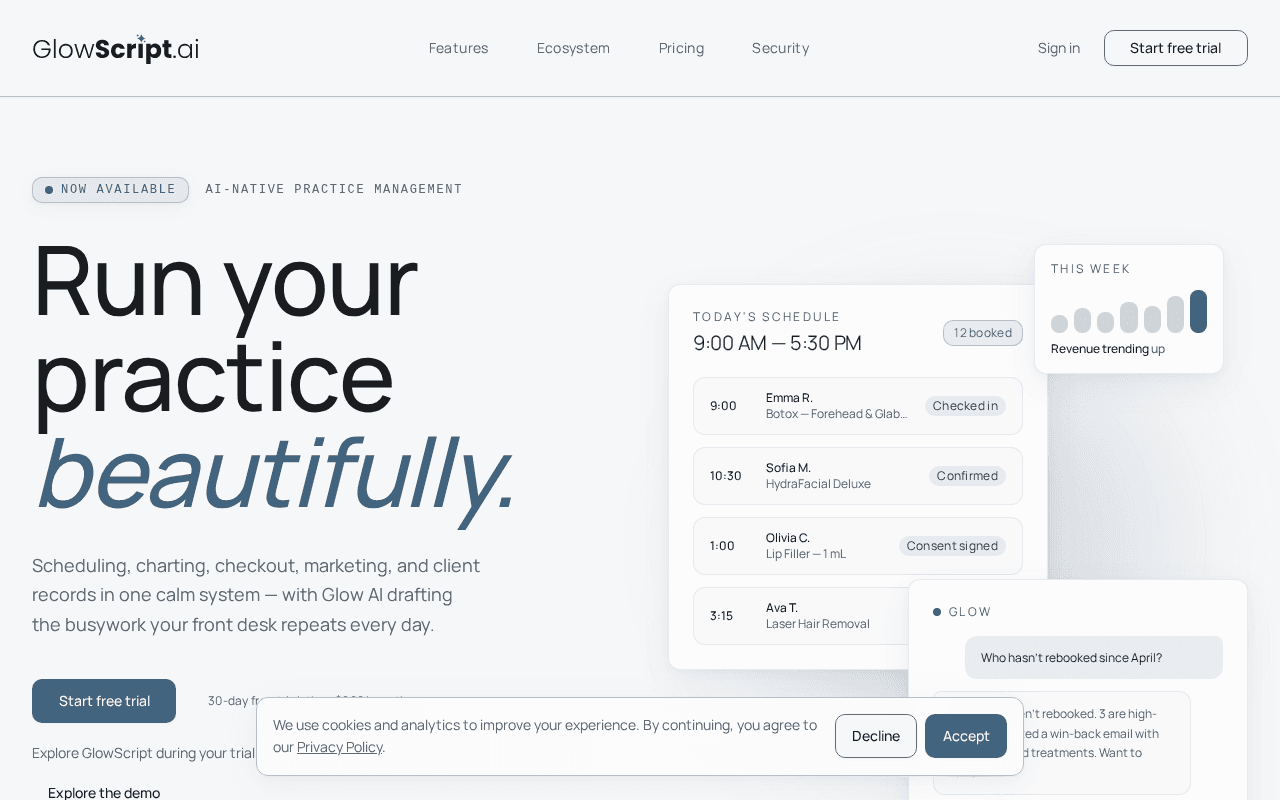Click the Checked in status pill
Screen dimensions: 1280x800
click(965, 406)
